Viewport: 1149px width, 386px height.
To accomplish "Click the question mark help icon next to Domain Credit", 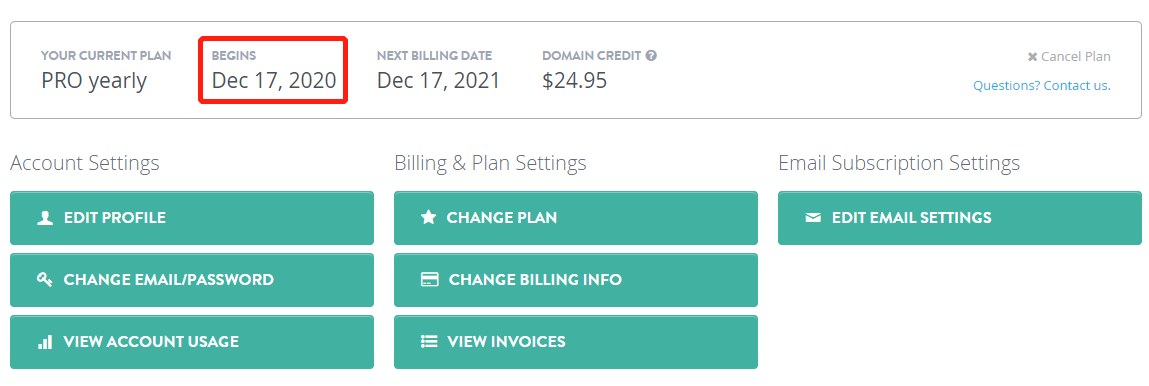I will [651, 55].
